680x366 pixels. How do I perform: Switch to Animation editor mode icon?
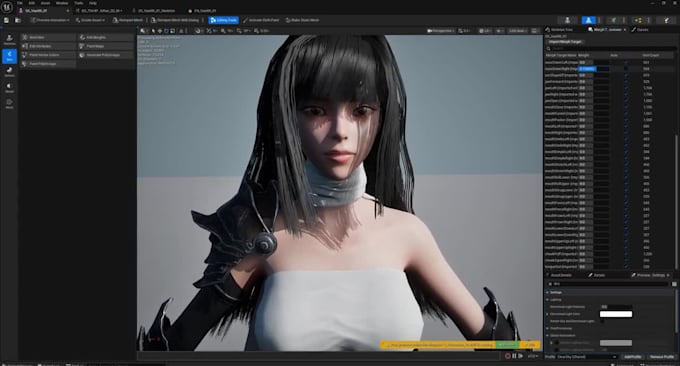pos(614,20)
